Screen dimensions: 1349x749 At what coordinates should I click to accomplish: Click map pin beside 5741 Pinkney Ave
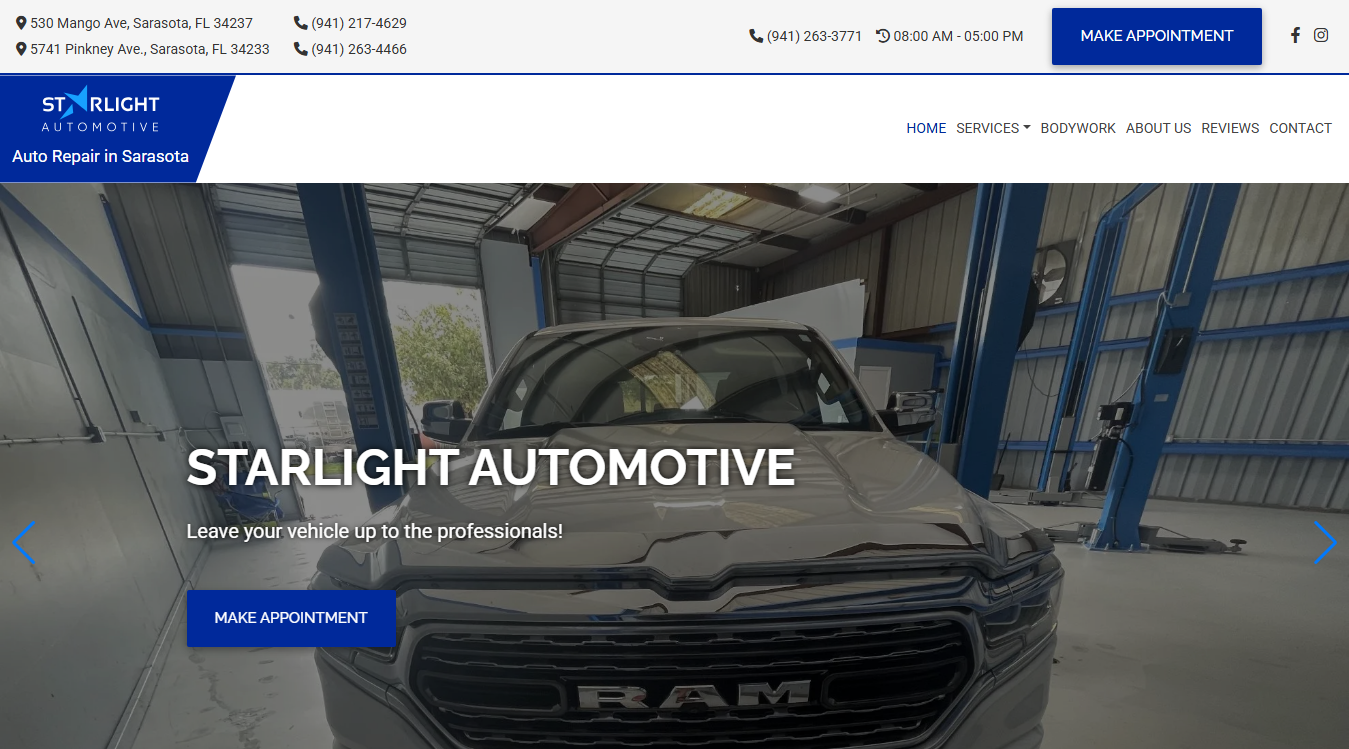pyautogui.click(x=21, y=49)
